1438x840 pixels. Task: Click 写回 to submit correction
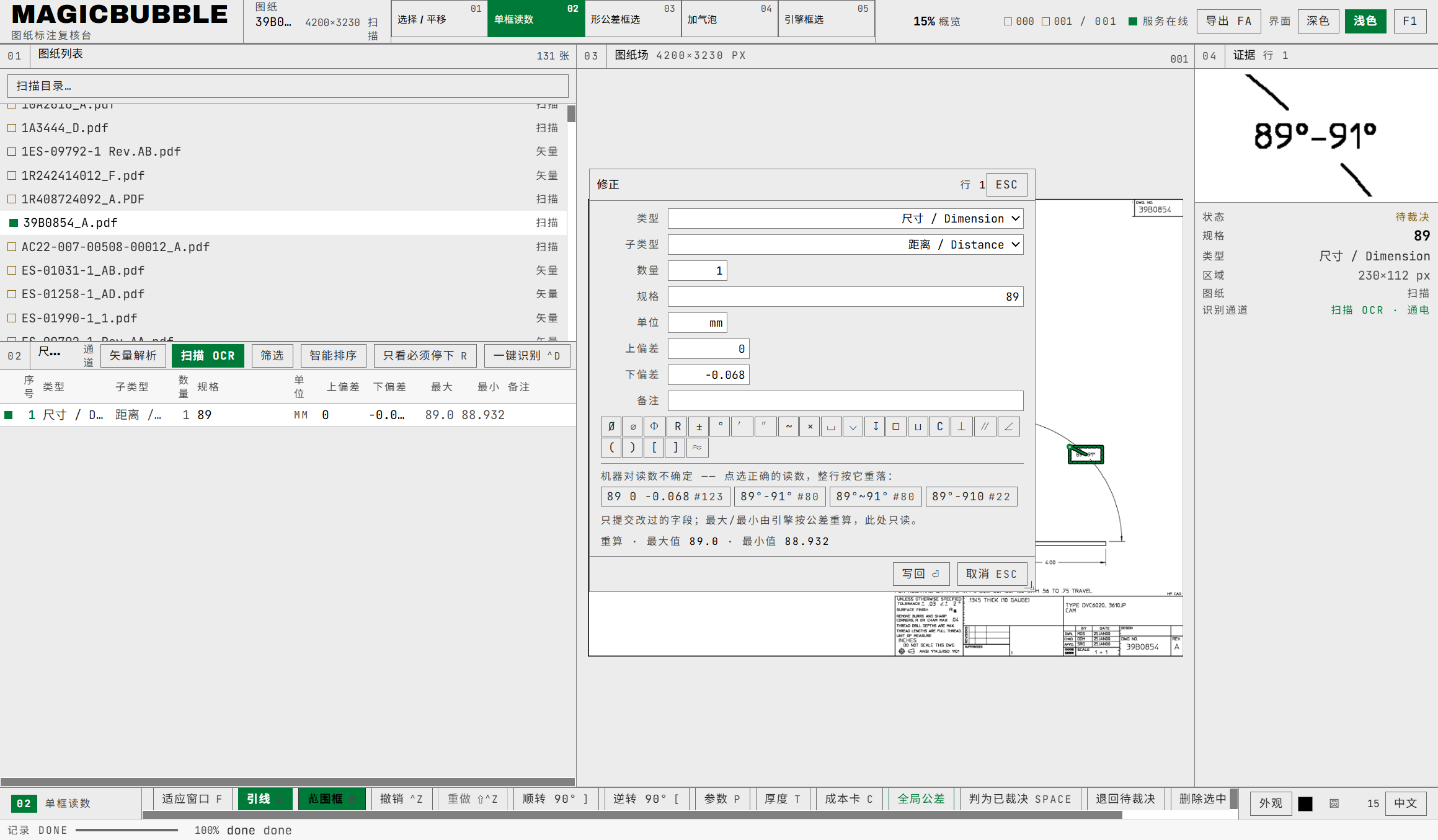(921, 574)
